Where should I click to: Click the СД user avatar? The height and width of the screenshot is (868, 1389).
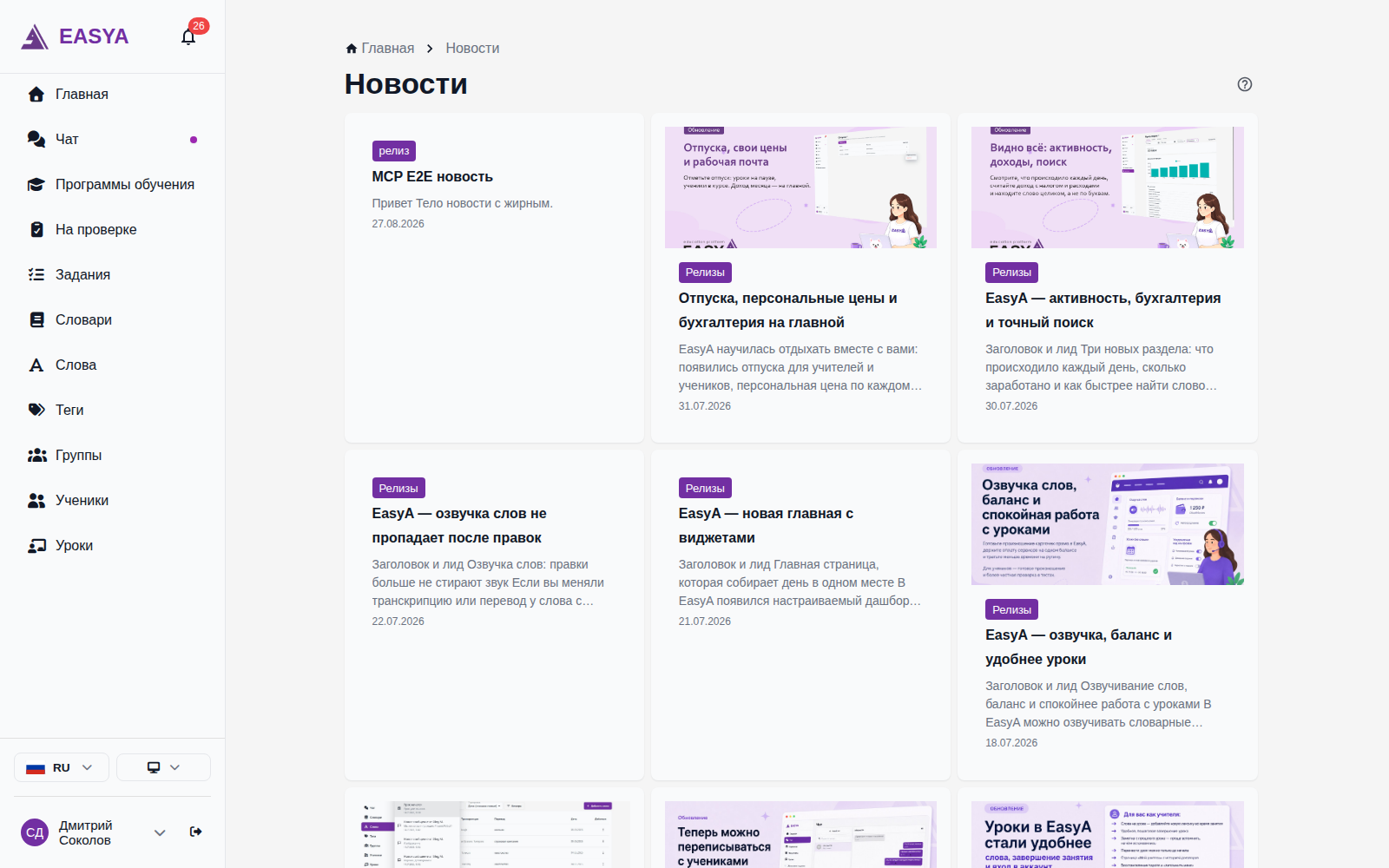35,832
